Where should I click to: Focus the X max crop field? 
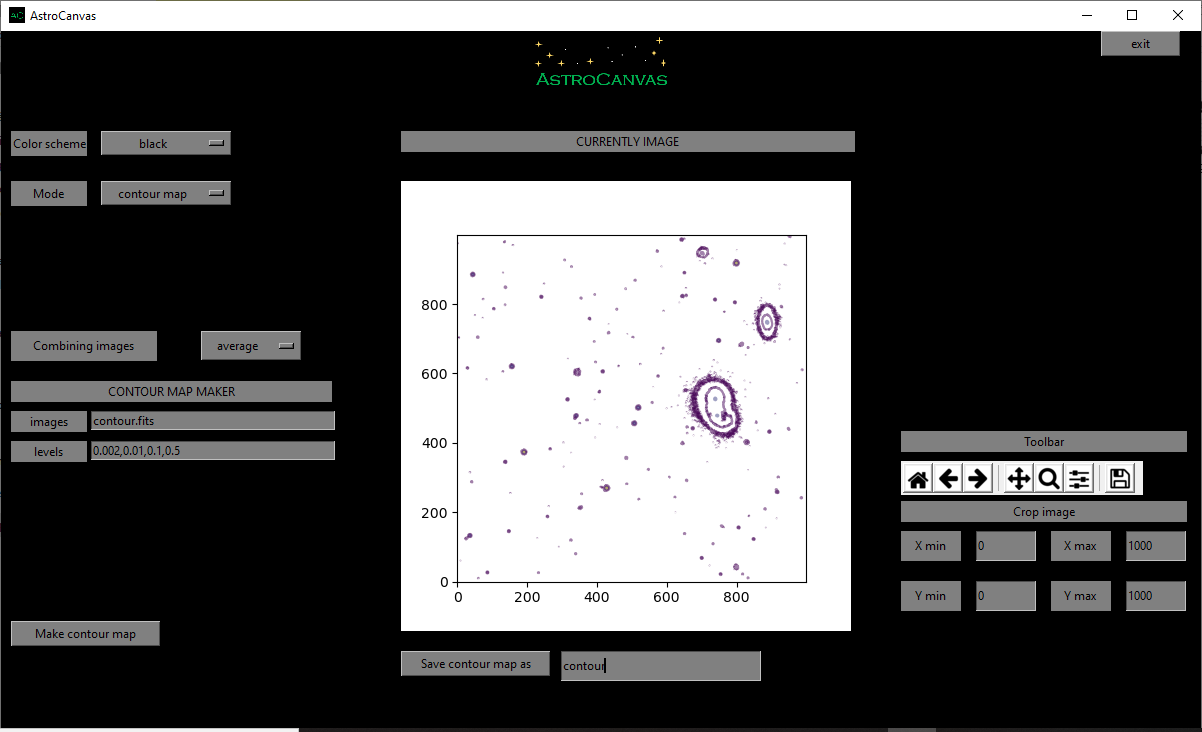click(1156, 546)
